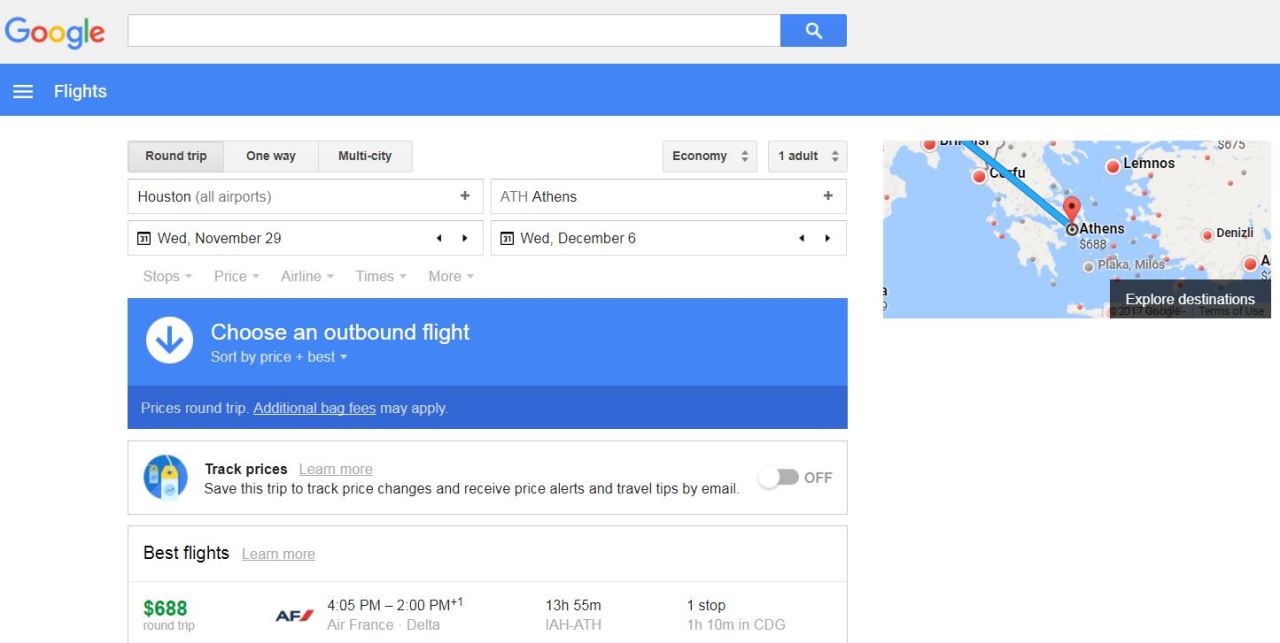Switch to One way trip
Screen dimensions: 1280x643
pos(271,156)
